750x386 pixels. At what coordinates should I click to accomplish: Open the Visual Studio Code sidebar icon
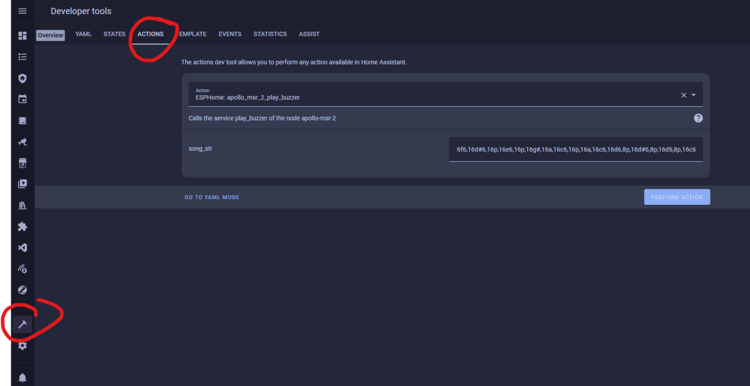coord(22,248)
